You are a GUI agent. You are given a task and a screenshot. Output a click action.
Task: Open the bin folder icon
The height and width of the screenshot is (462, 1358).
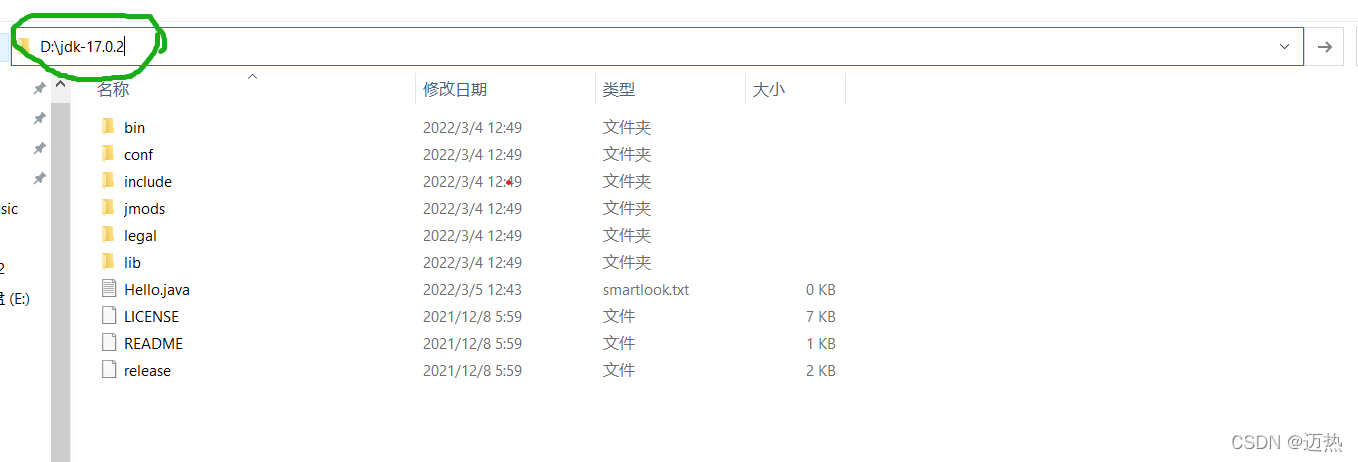(108, 127)
